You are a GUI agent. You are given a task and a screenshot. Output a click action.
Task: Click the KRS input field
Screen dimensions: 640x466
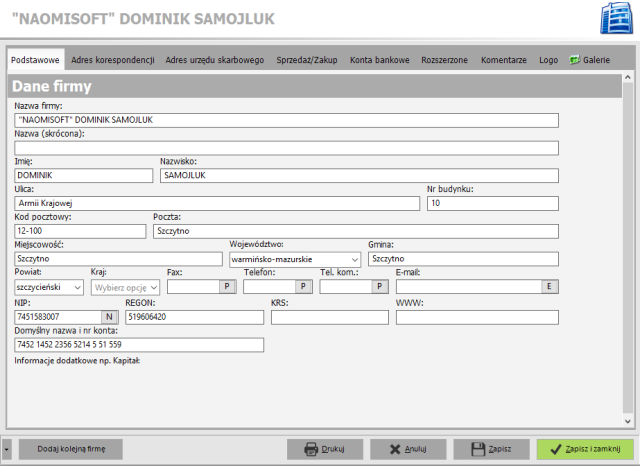tap(330, 317)
